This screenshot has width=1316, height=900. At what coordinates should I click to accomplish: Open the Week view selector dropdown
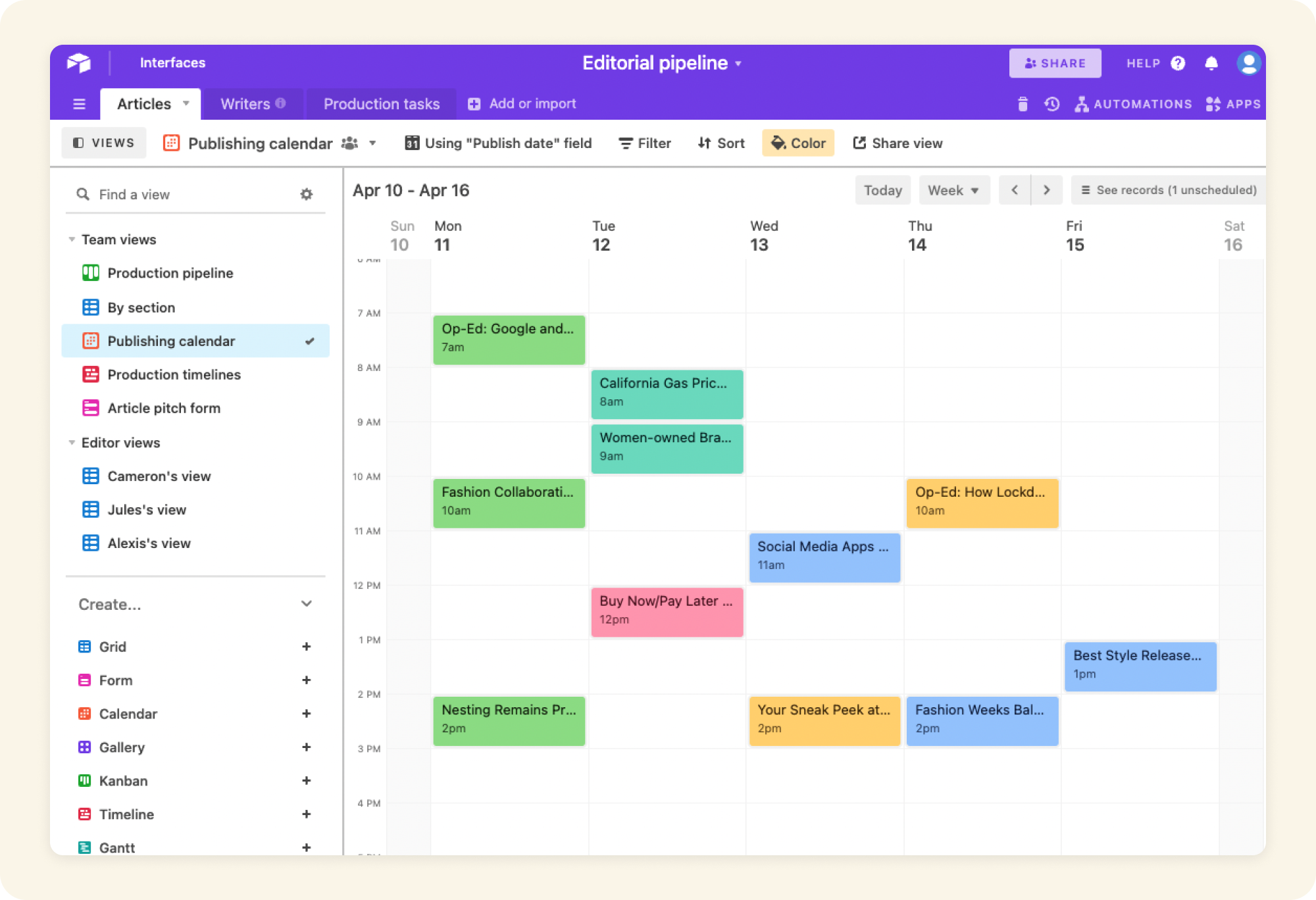(954, 190)
